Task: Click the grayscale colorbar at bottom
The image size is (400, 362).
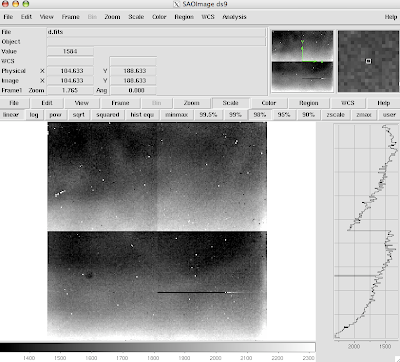Action: (x=157, y=347)
